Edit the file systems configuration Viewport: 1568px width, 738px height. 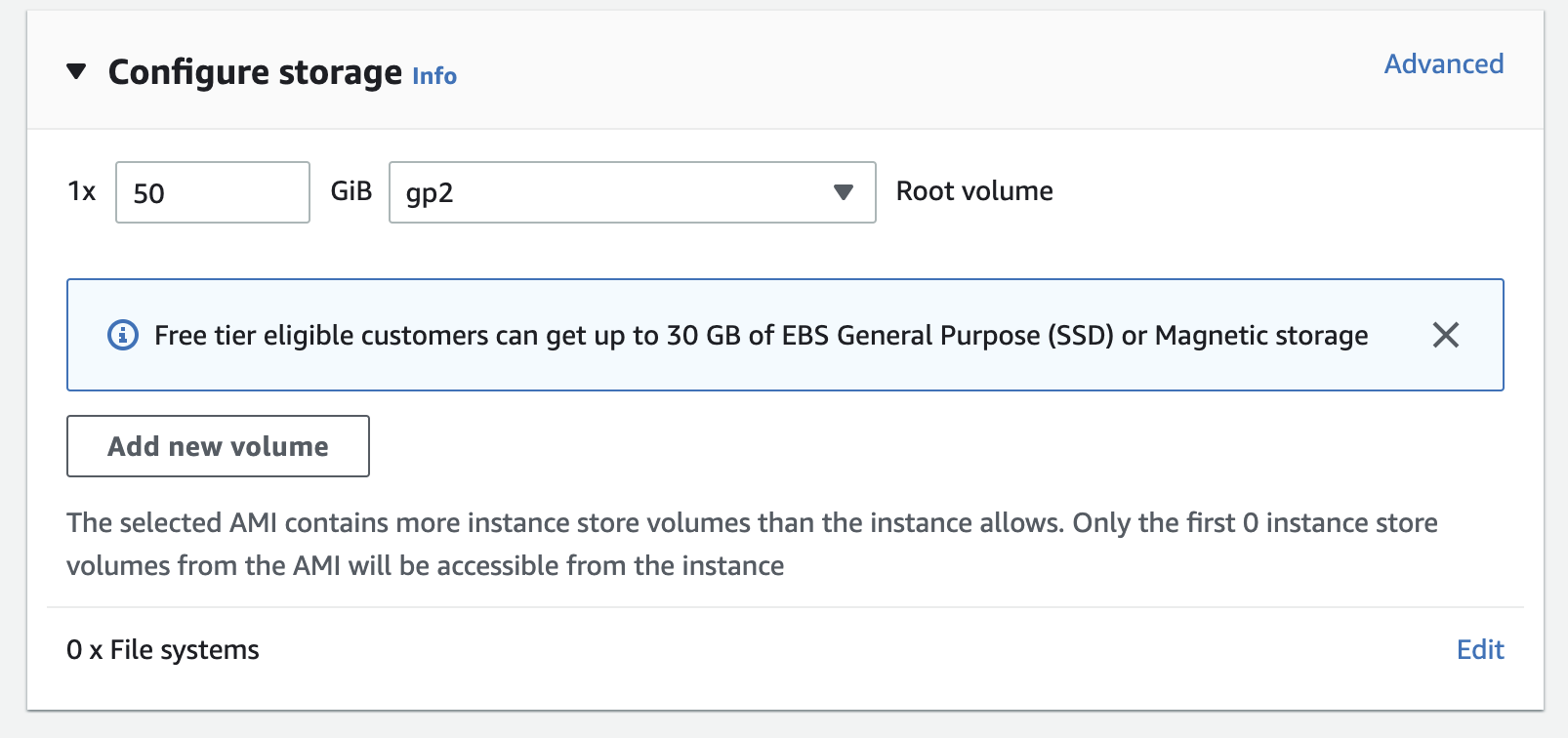pyautogui.click(x=1479, y=649)
